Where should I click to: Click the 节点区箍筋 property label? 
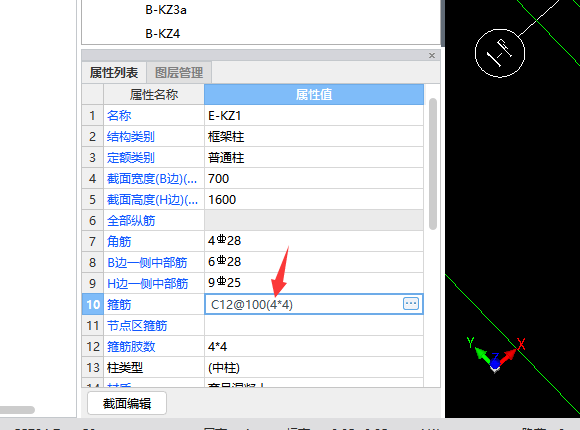(137, 326)
